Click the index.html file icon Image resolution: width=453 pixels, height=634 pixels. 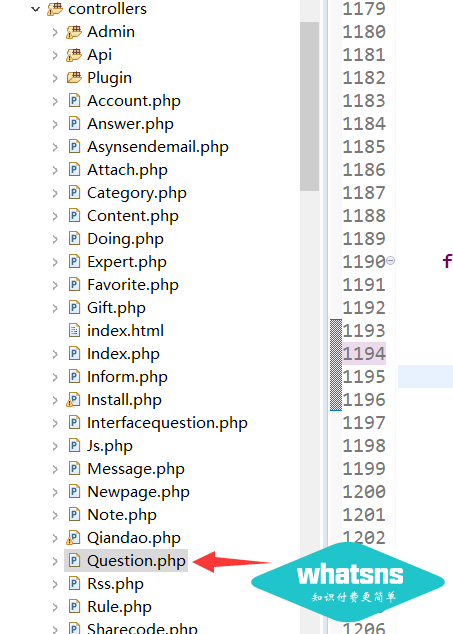pos(74,331)
